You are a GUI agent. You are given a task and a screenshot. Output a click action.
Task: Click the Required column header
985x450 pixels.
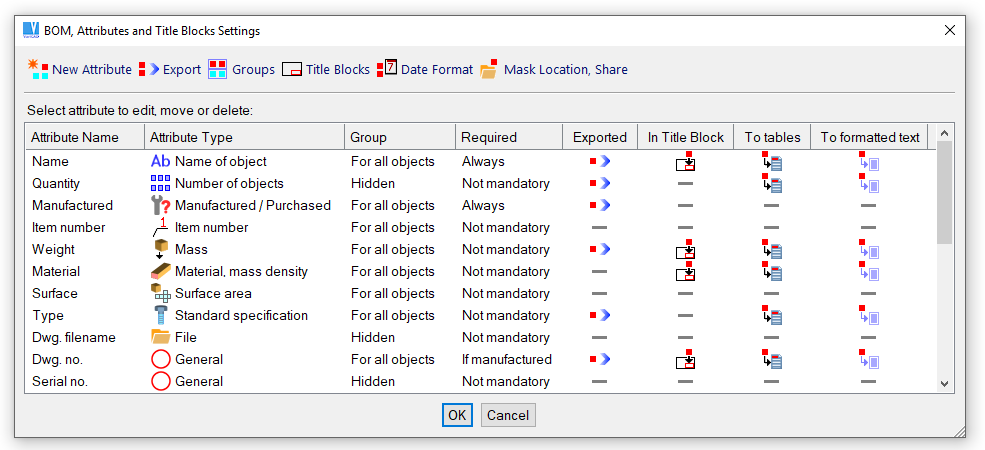coord(489,137)
